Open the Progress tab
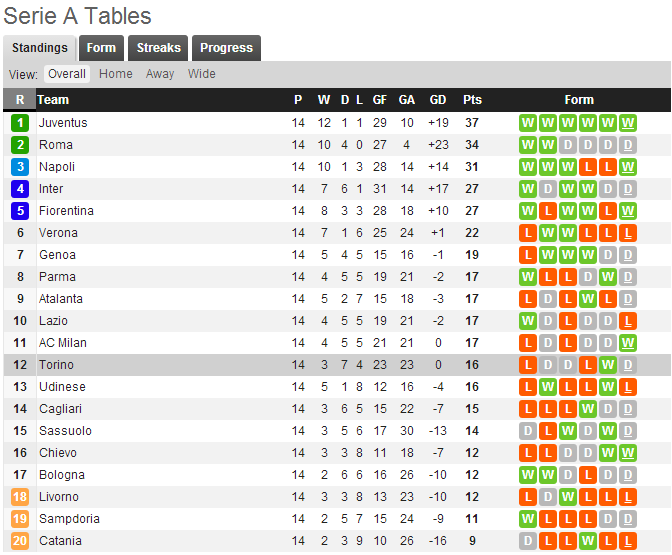 point(227,48)
